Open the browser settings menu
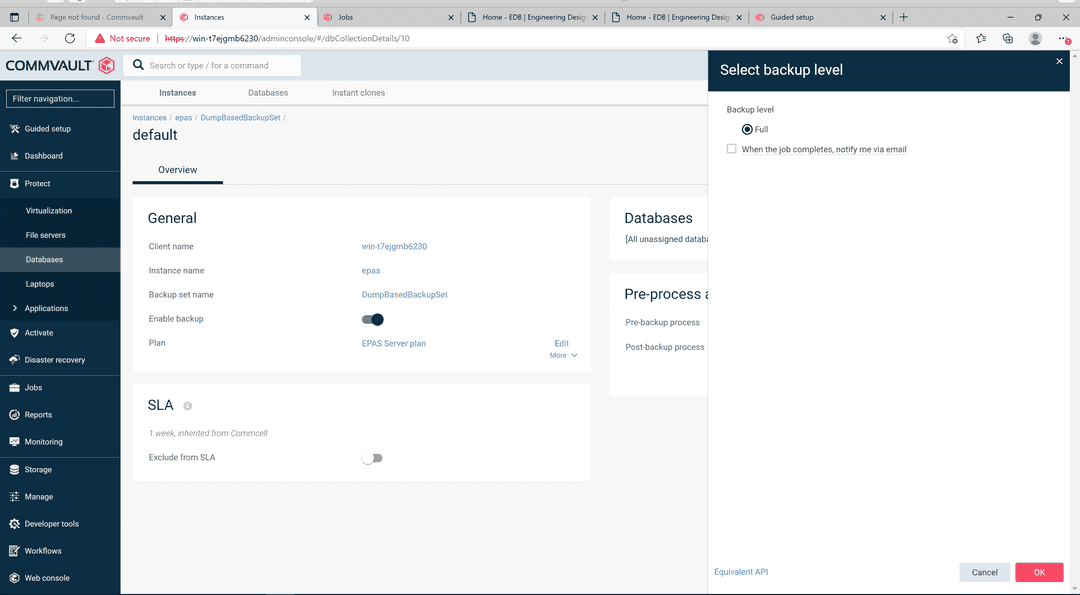Image resolution: width=1080 pixels, height=595 pixels. (x=1063, y=38)
